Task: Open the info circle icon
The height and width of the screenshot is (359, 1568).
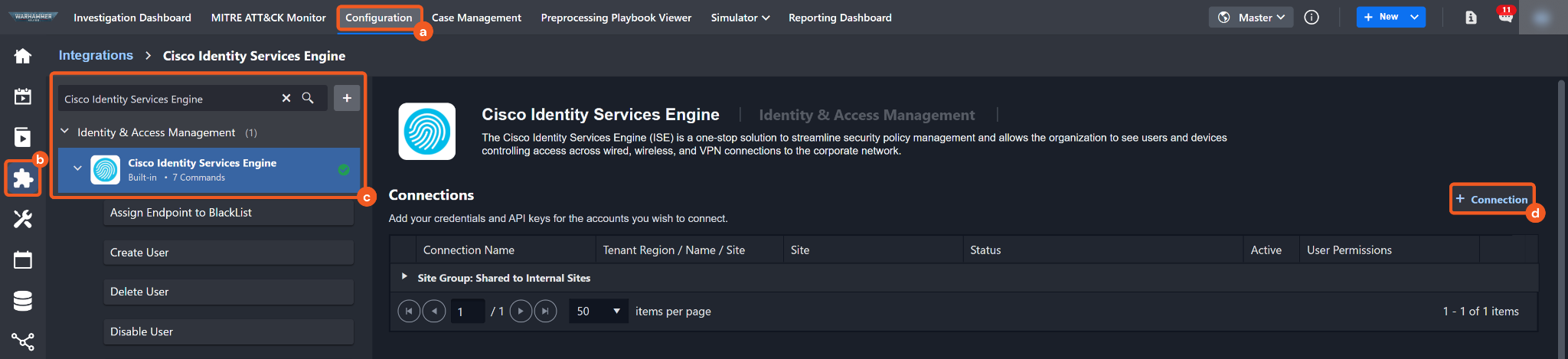Action: 1312,18
